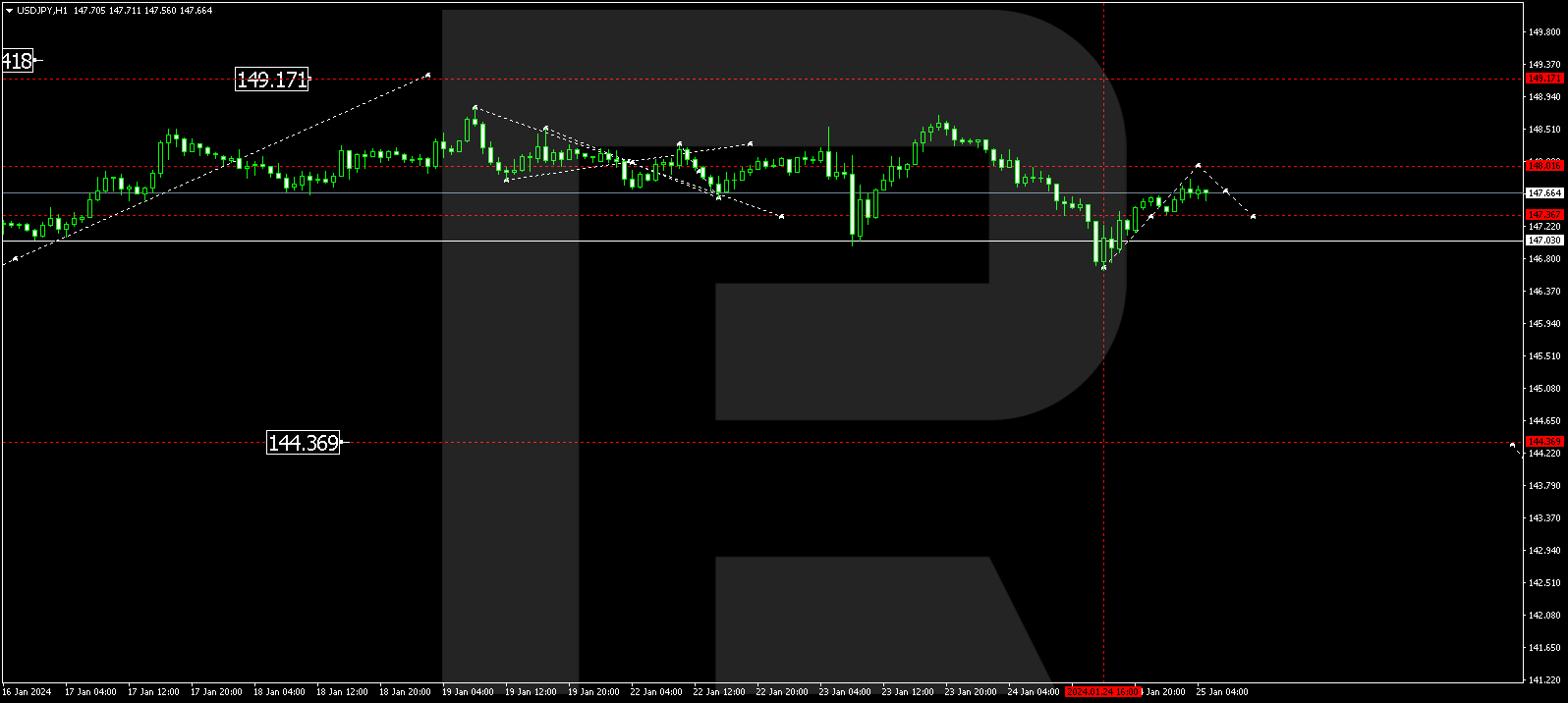Select the trendline end anchor near 149.171 line
Viewport: 1568px width, 703px height.
click(x=427, y=75)
